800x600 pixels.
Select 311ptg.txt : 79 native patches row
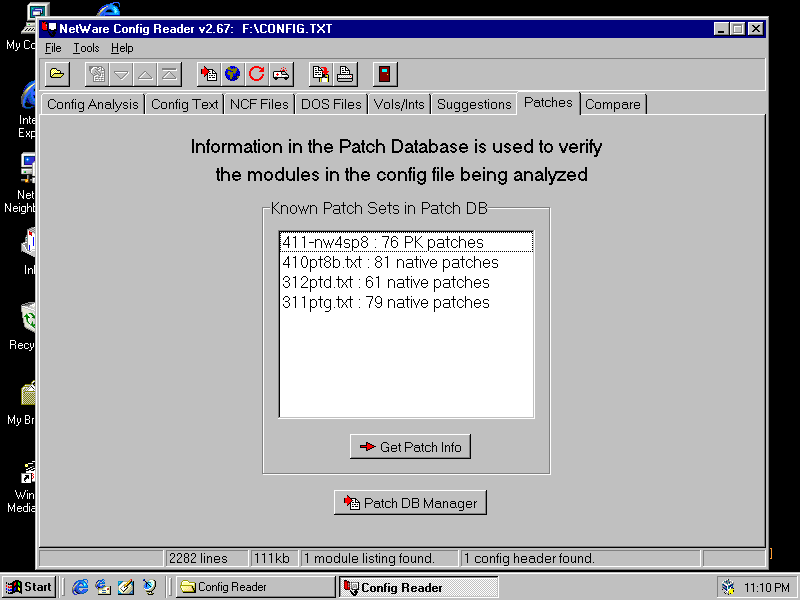(406, 302)
